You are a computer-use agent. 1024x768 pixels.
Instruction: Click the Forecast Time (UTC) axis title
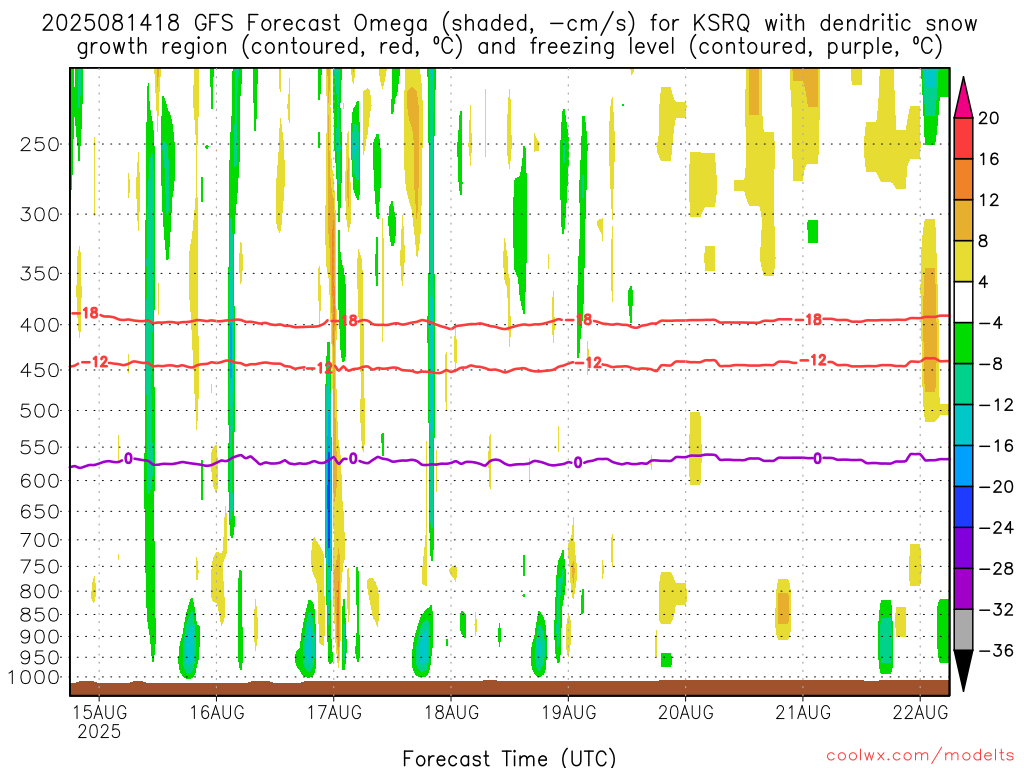click(x=509, y=758)
